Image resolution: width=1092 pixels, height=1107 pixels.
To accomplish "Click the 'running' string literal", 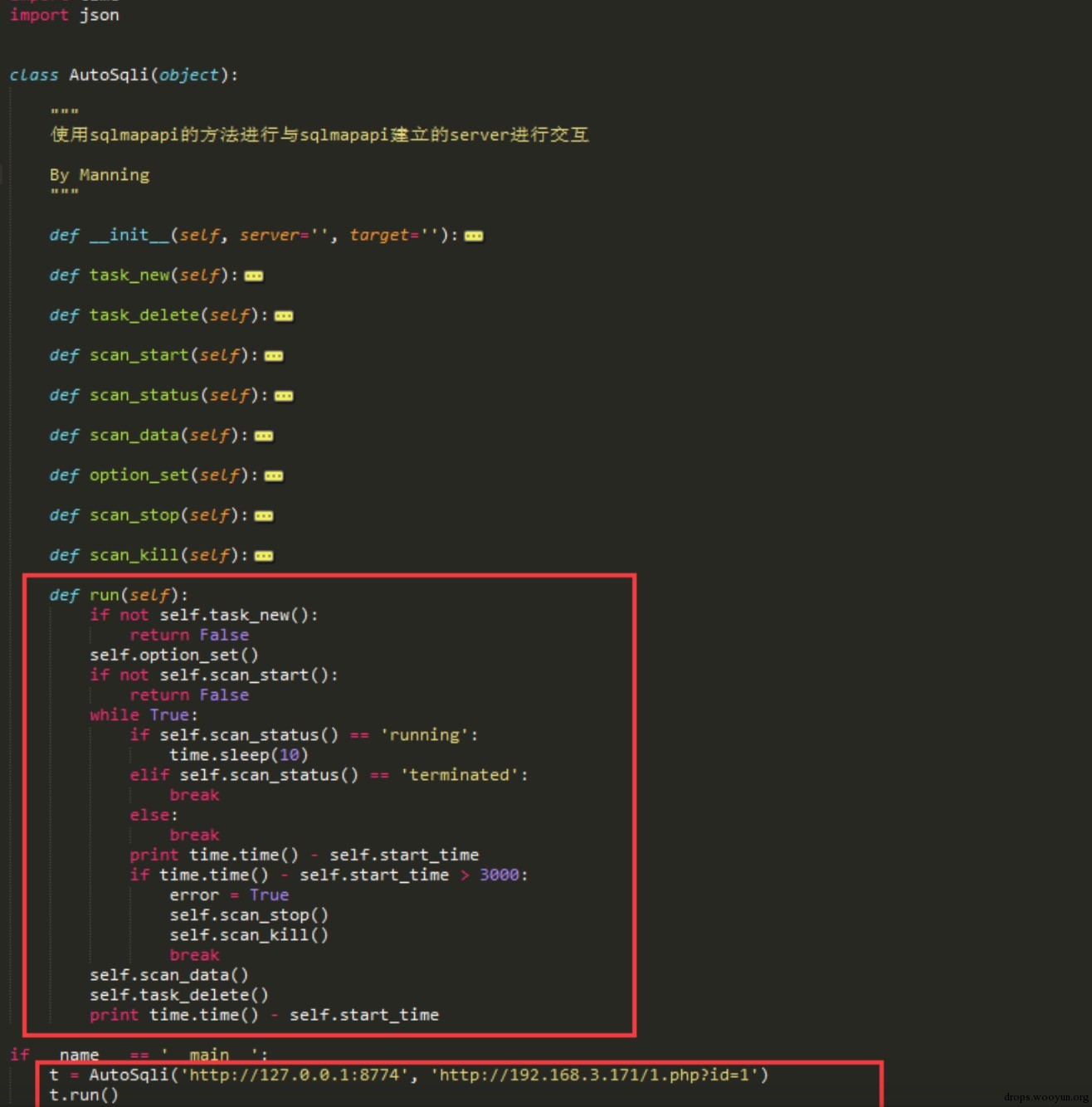I will pos(425,735).
